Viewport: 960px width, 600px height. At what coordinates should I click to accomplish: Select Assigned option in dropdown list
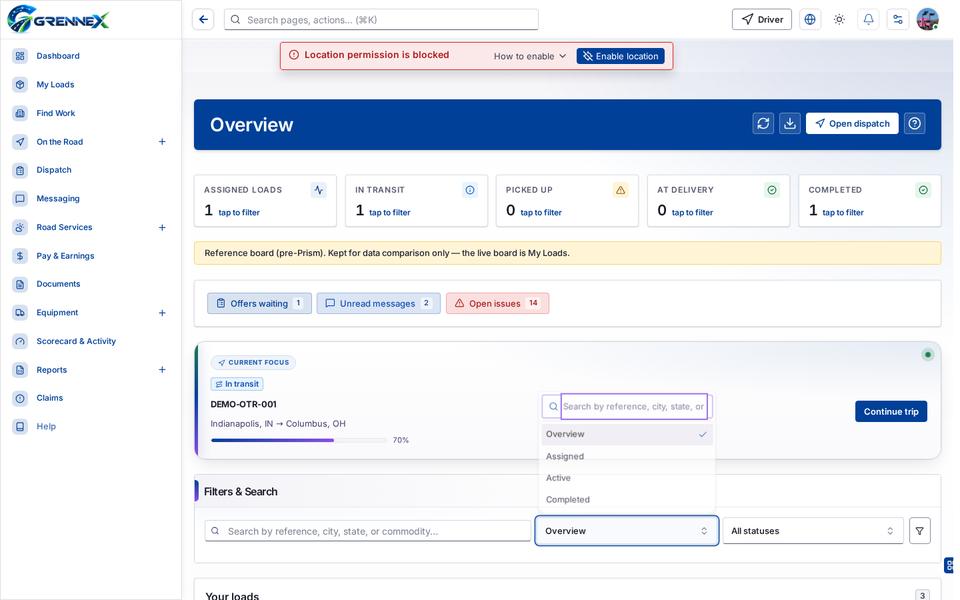pyautogui.click(x=626, y=456)
